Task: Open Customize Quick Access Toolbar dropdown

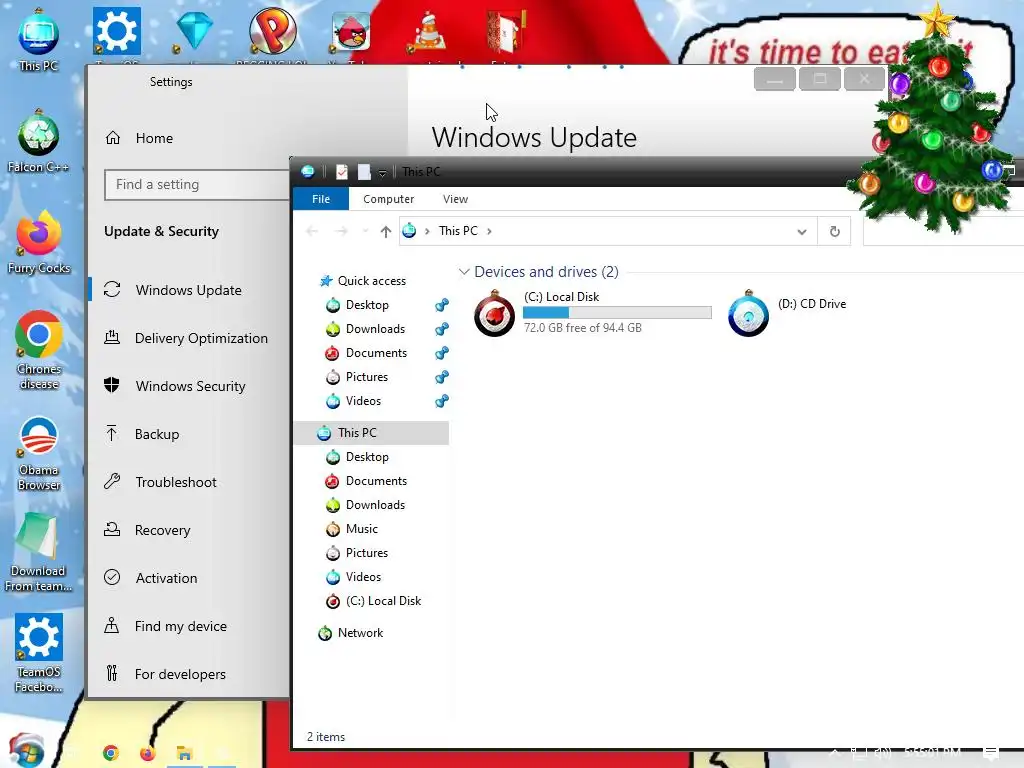Action: (382, 172)
